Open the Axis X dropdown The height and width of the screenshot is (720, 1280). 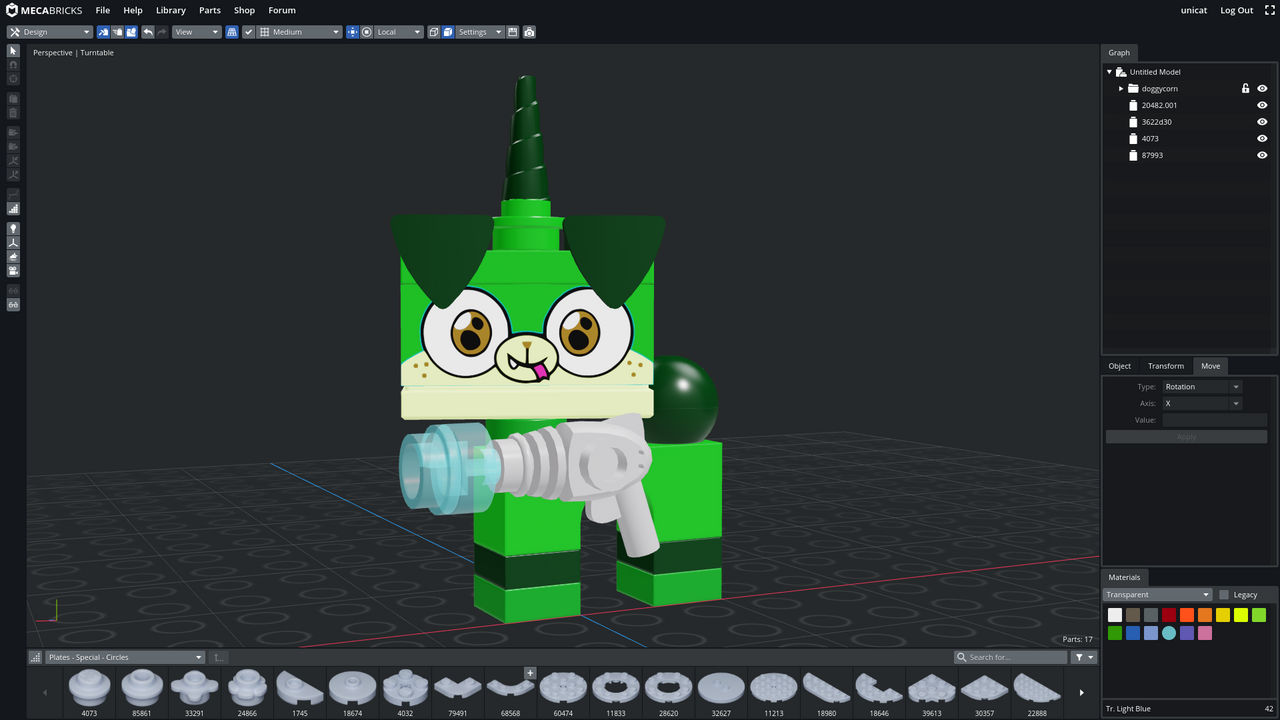tap(1201, 403)
